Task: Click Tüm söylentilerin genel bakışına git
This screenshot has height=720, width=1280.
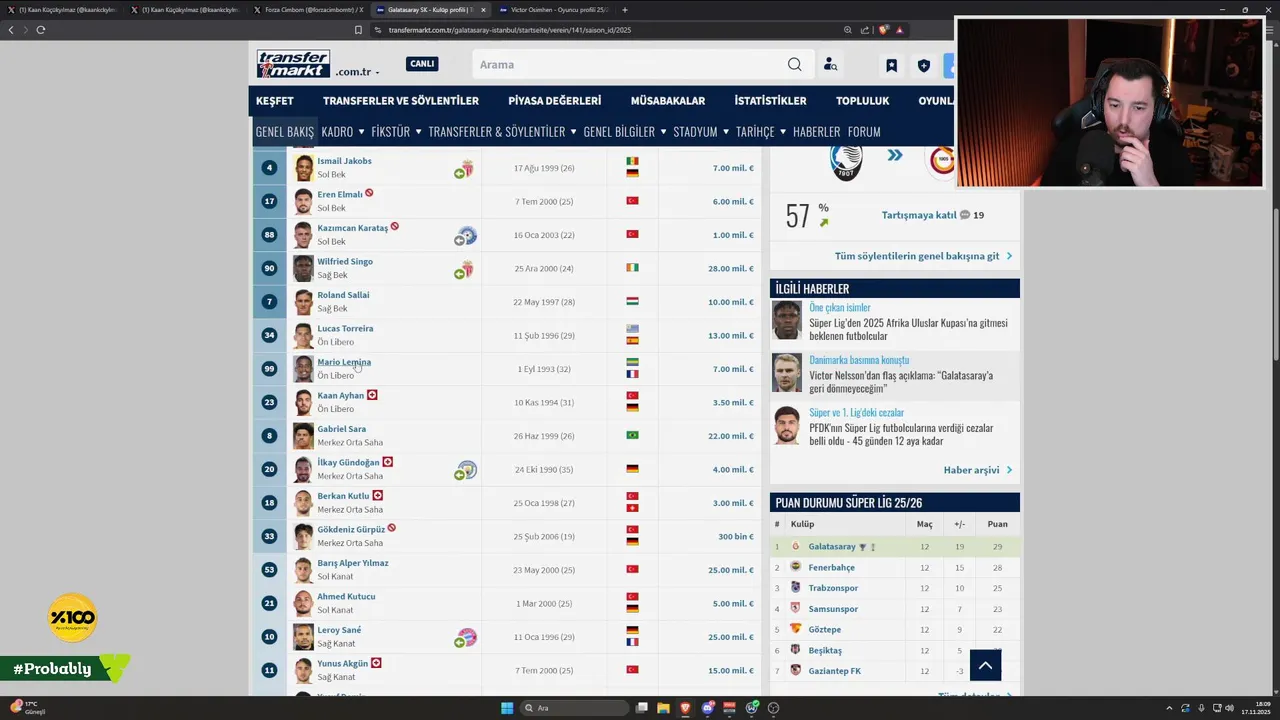Action: [x=917, y=256]
